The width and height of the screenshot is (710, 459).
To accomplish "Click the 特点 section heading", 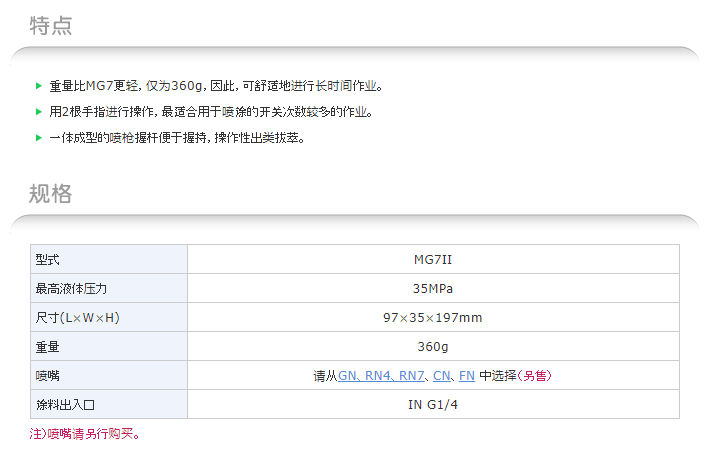I will (51, 25).
